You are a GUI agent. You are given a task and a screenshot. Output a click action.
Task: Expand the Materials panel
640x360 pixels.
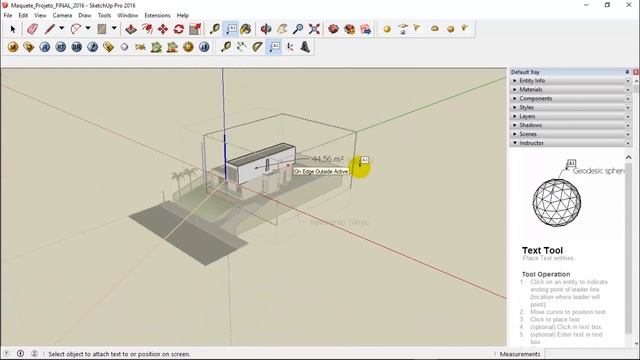(x=571, y=89)
